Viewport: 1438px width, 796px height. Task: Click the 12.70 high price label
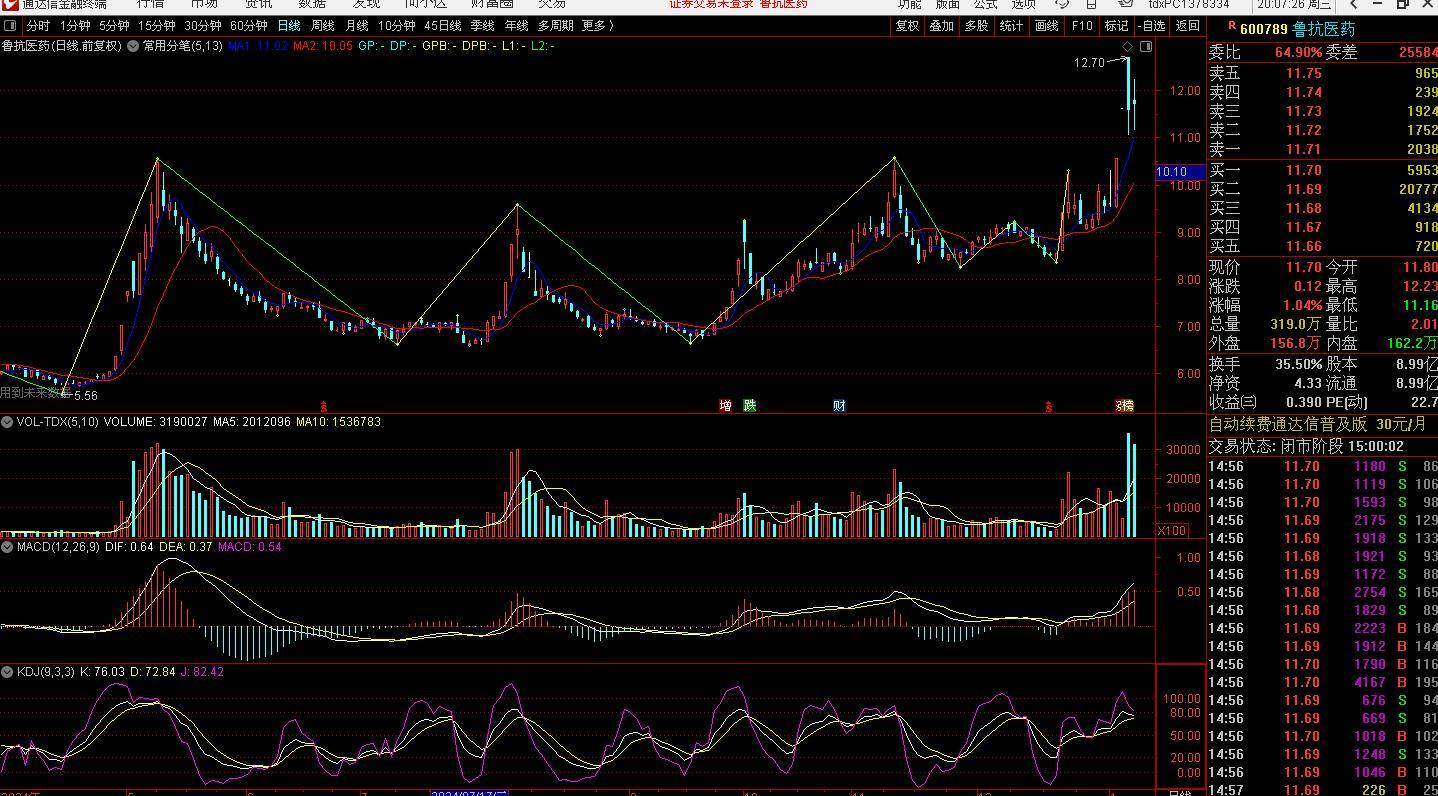[1089, 63]
